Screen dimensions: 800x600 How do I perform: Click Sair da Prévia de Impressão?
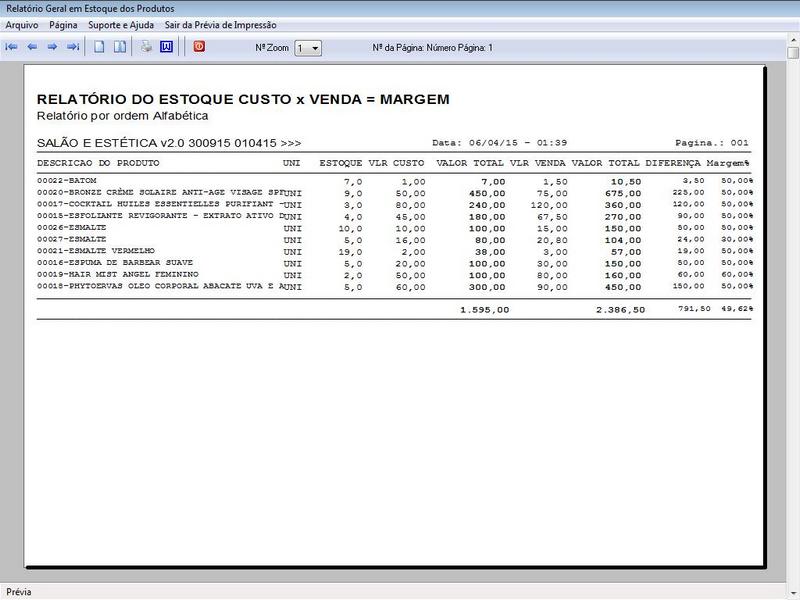tap(220, 24)
